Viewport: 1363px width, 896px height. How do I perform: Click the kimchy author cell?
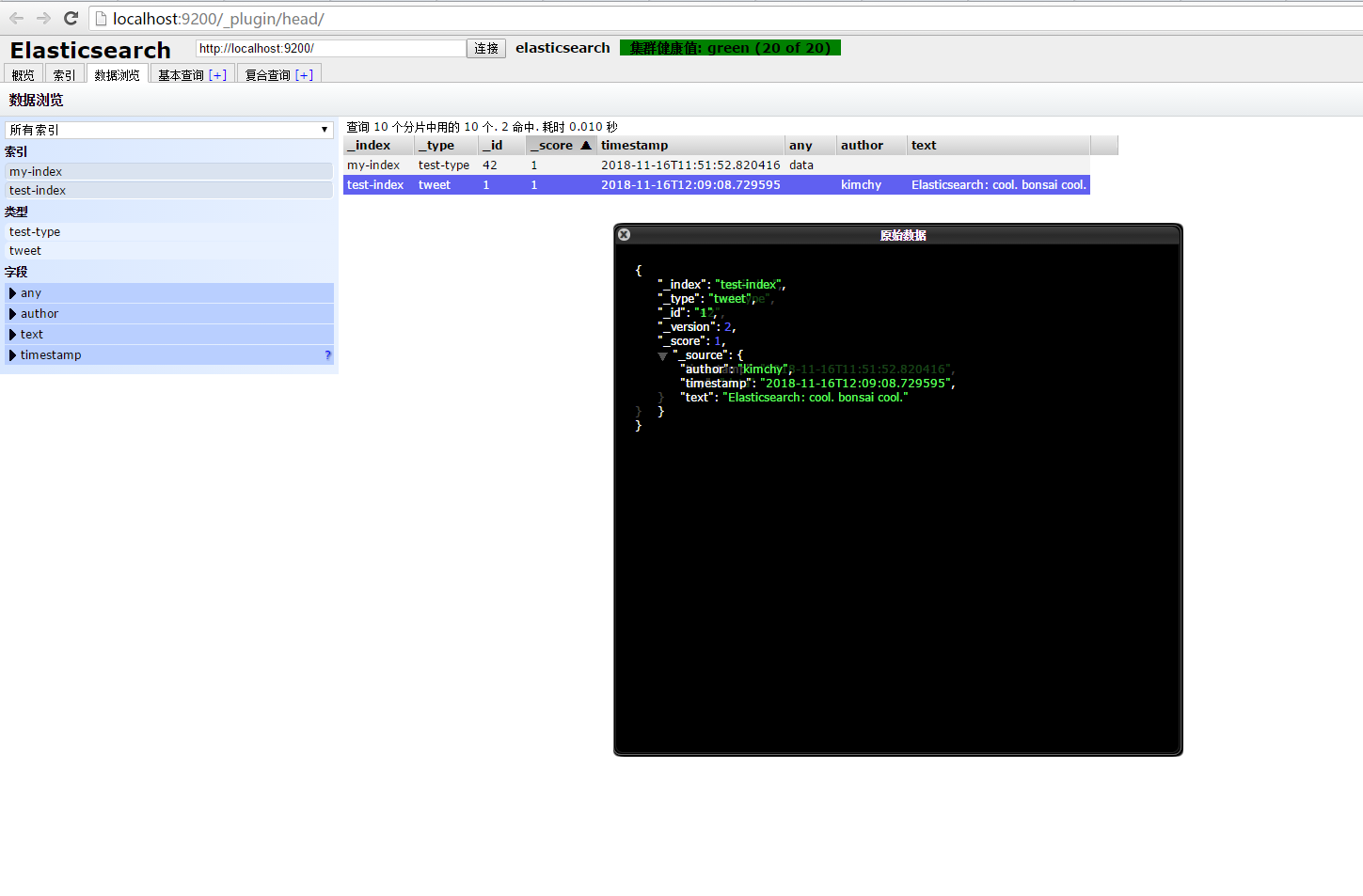click(872, 185)
